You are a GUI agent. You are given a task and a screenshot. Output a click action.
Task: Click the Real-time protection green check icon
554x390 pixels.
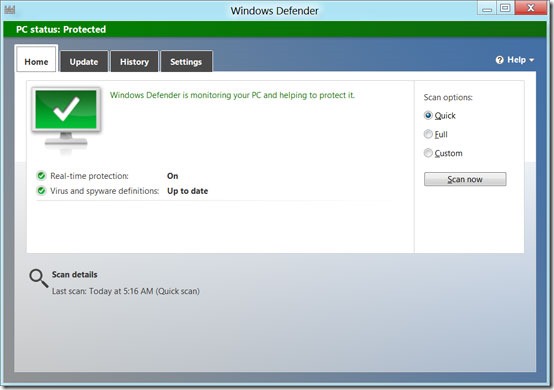(x=41, y=176)
